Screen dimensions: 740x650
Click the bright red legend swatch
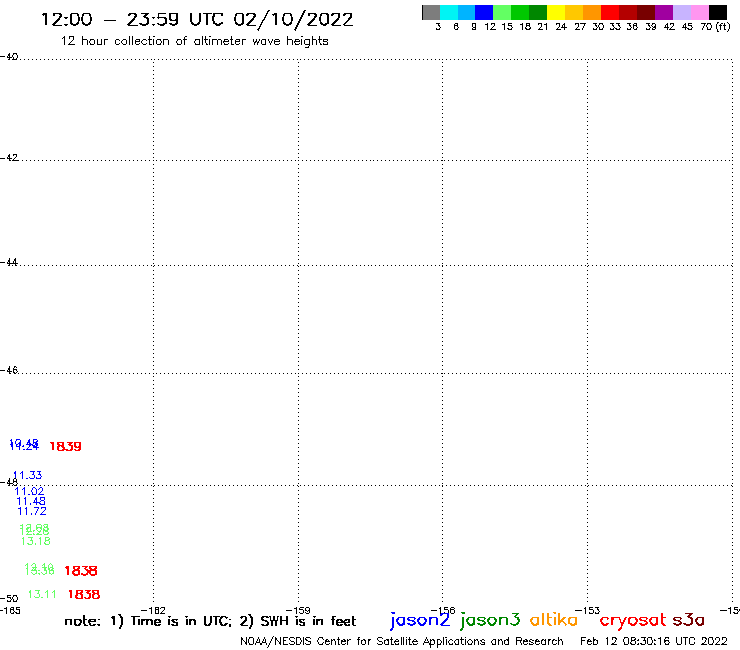610,12
